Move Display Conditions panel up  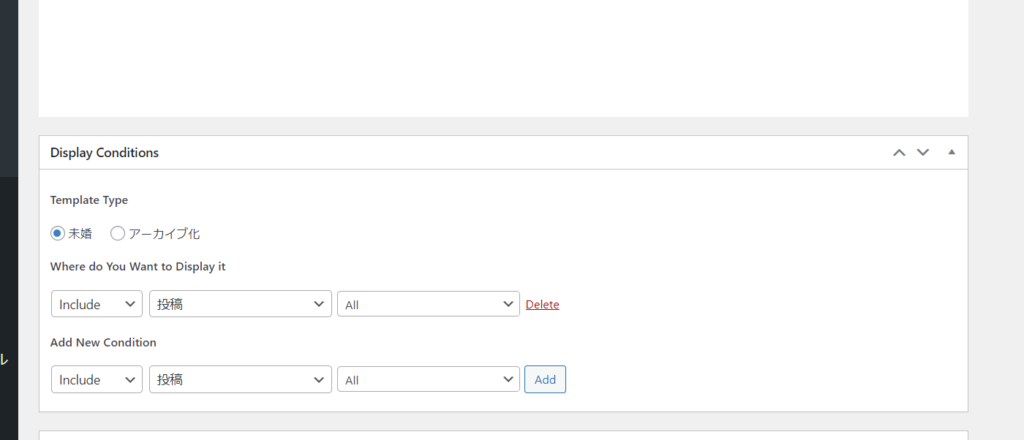pyautogui.click(x=899, y=153)
